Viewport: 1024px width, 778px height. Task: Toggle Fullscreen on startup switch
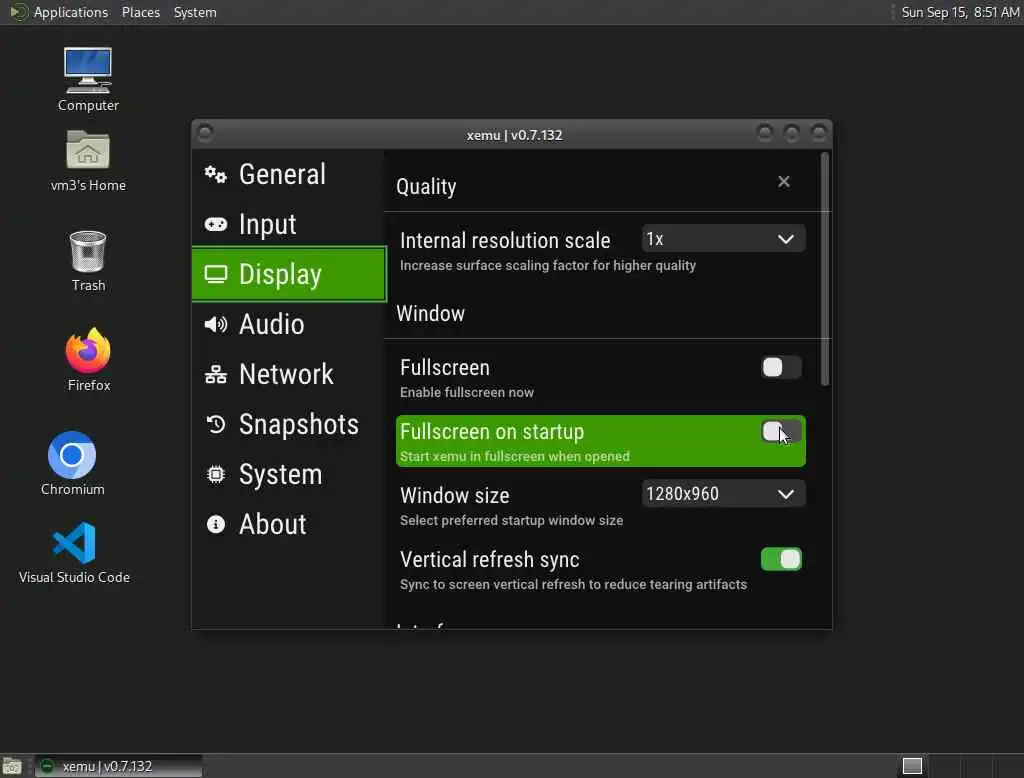[x=781, y=431]
